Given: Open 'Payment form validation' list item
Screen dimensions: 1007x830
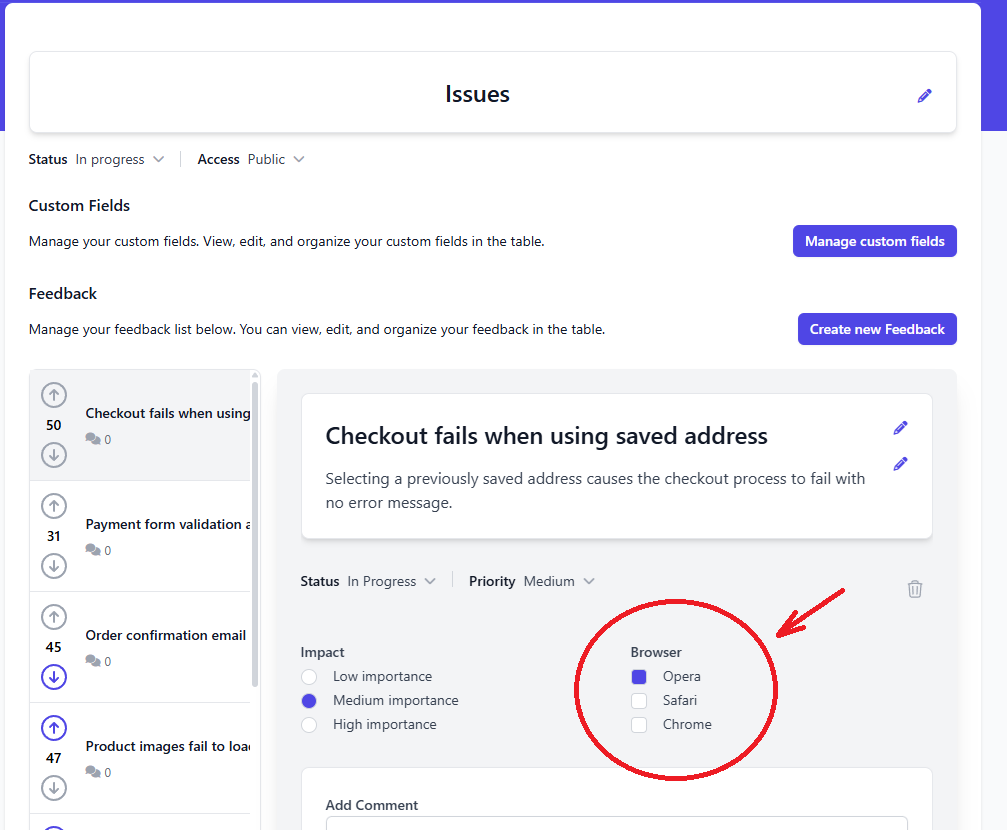Looking at the screenshot, I should [x=140, y=536].
